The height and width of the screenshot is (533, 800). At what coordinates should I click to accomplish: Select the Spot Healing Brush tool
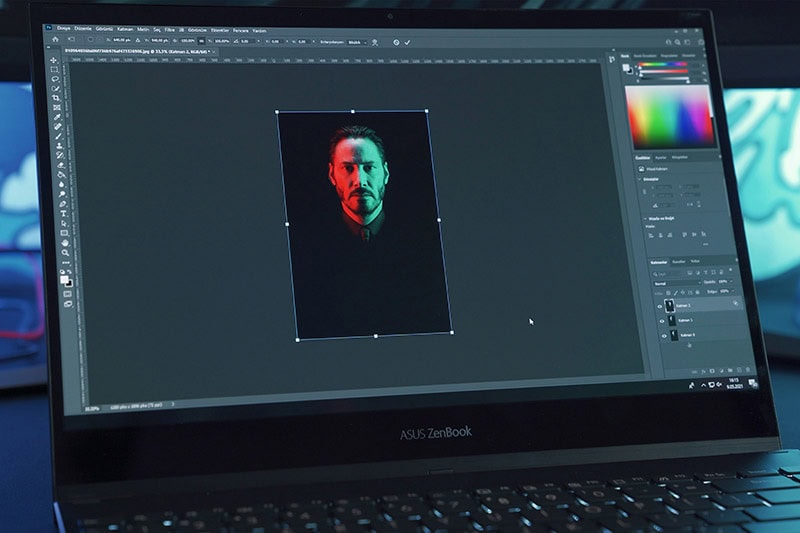pos(58,126)
